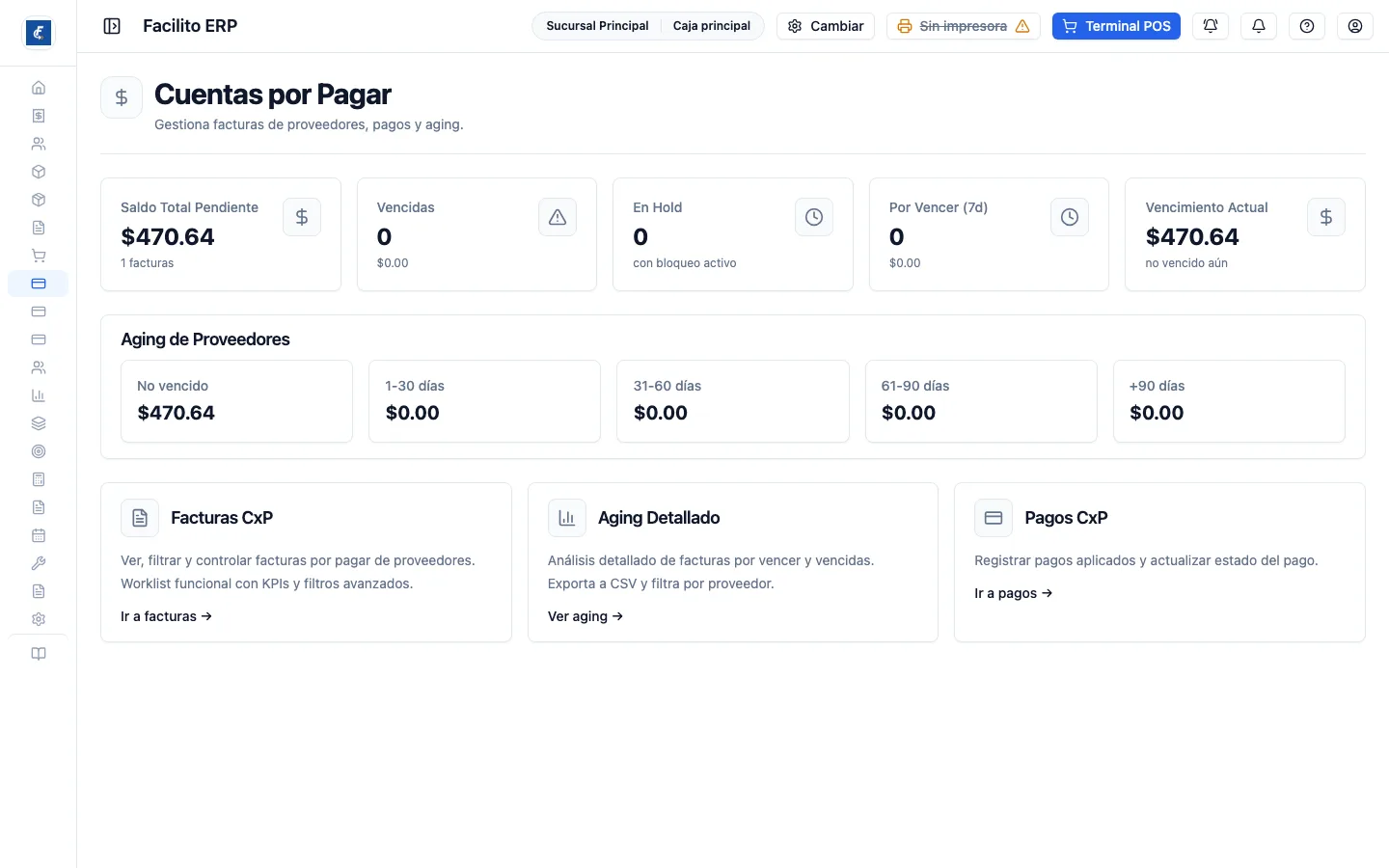Select the +90 días aging bucket
This screenshot has height=868, width=1389.
click(x=1229, y=401)
